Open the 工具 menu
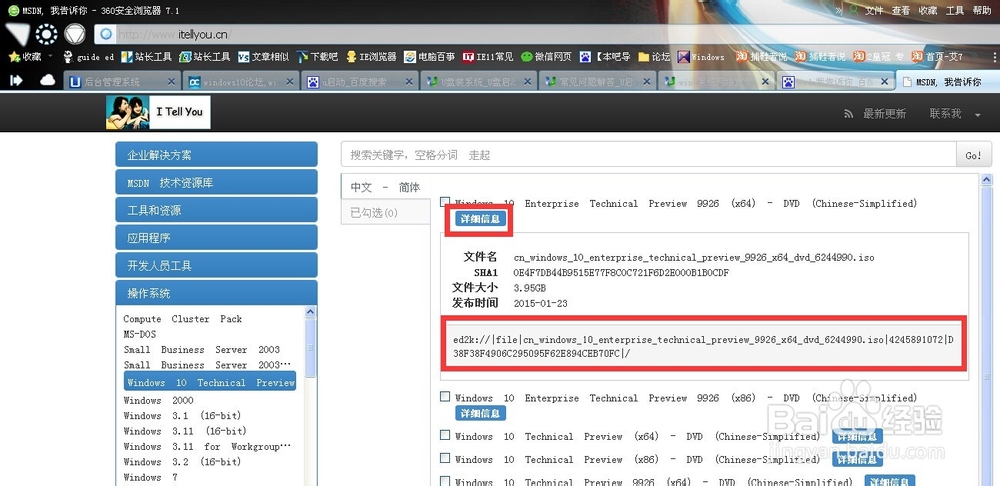The height and width of the screenshot is (486, 1000). (x=955, y=11)
